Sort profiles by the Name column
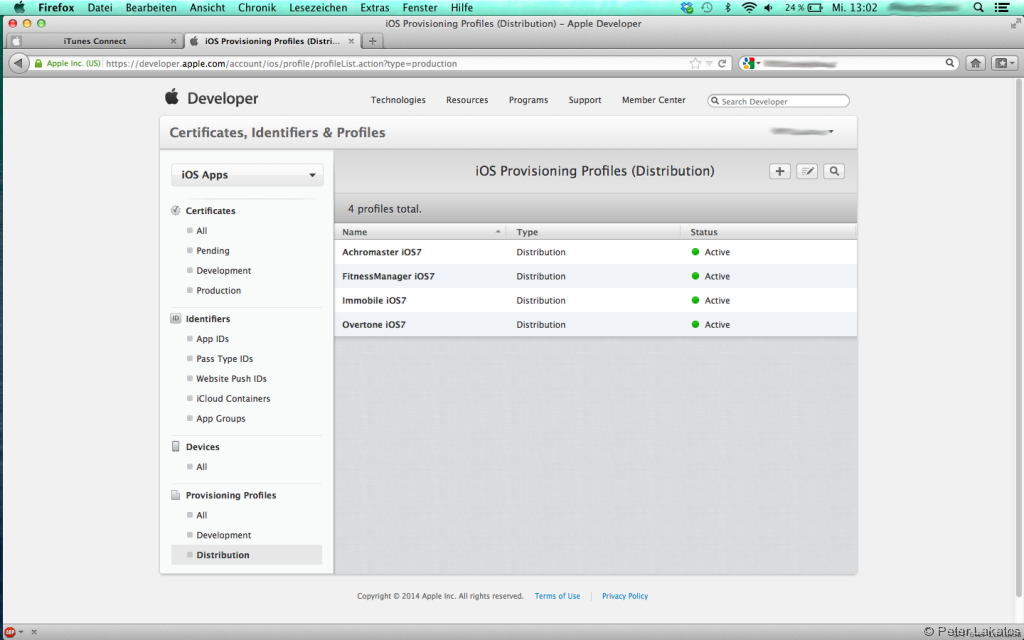Image resolution: width=1024 pixels, height=640 pixels. point(421,232)
